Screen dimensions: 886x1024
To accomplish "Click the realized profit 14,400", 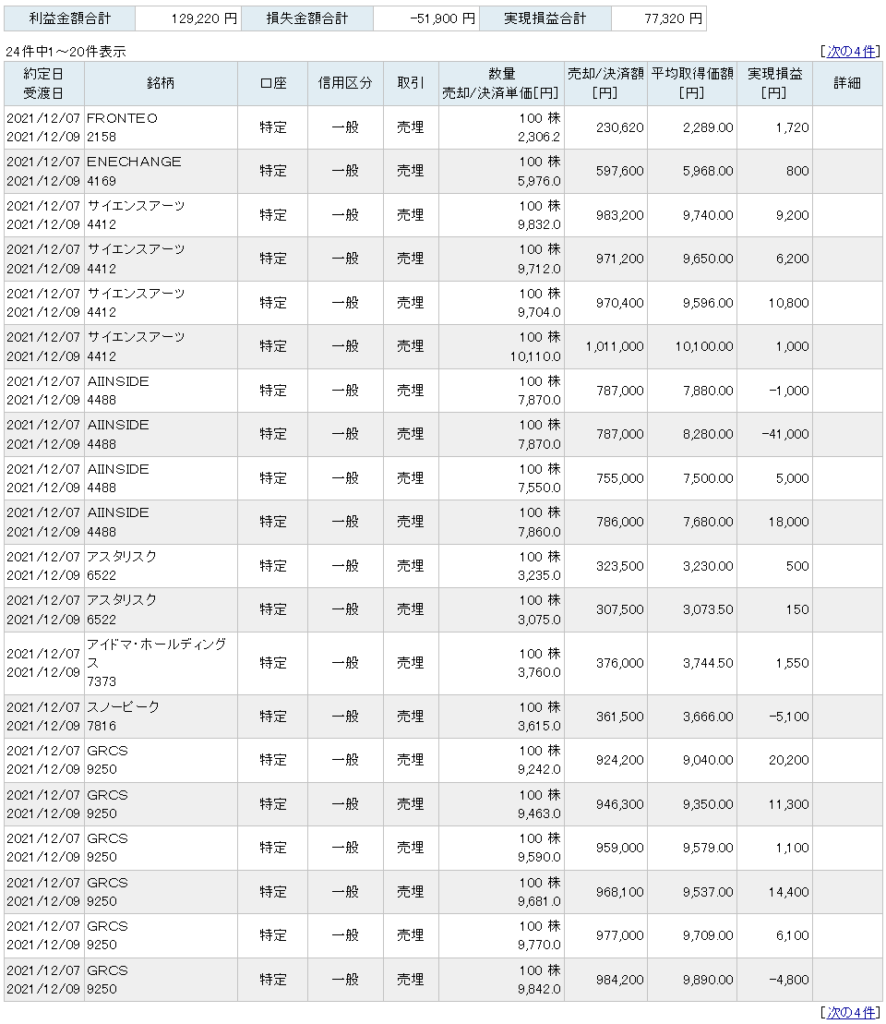I will point(788,891).
